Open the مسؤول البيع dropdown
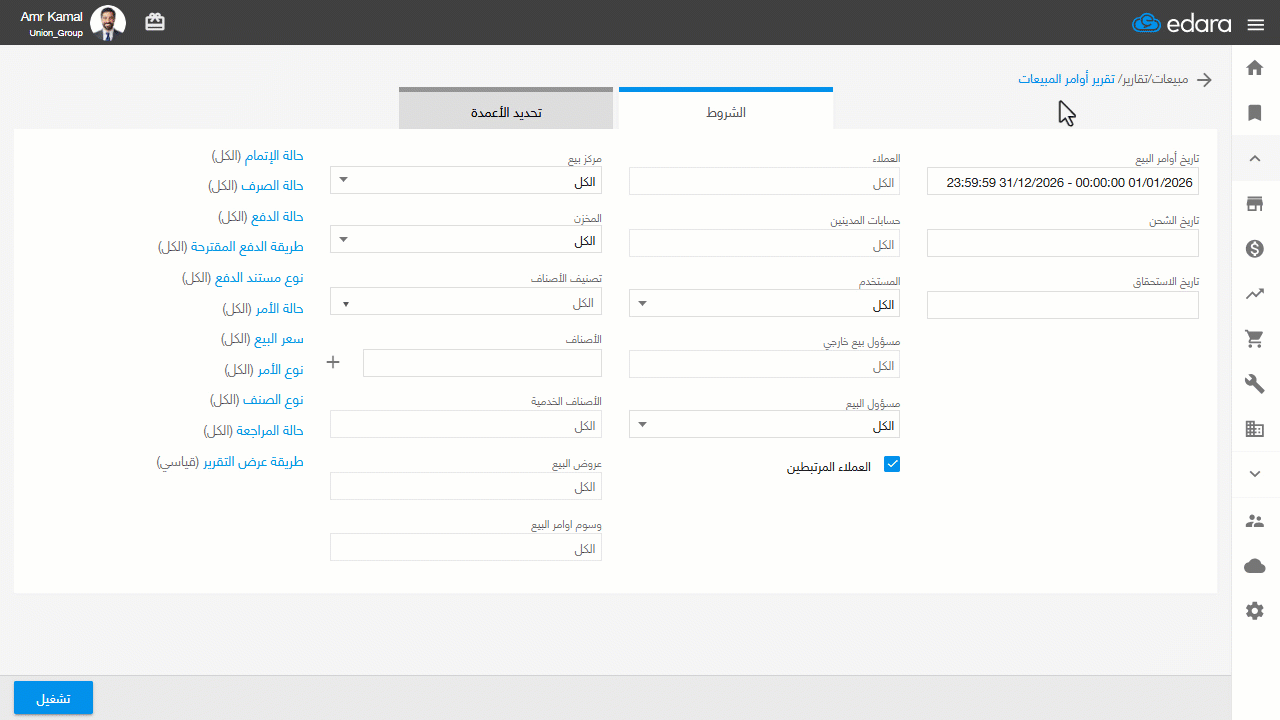The image size is (1280, 720). (x=764, y=425)
